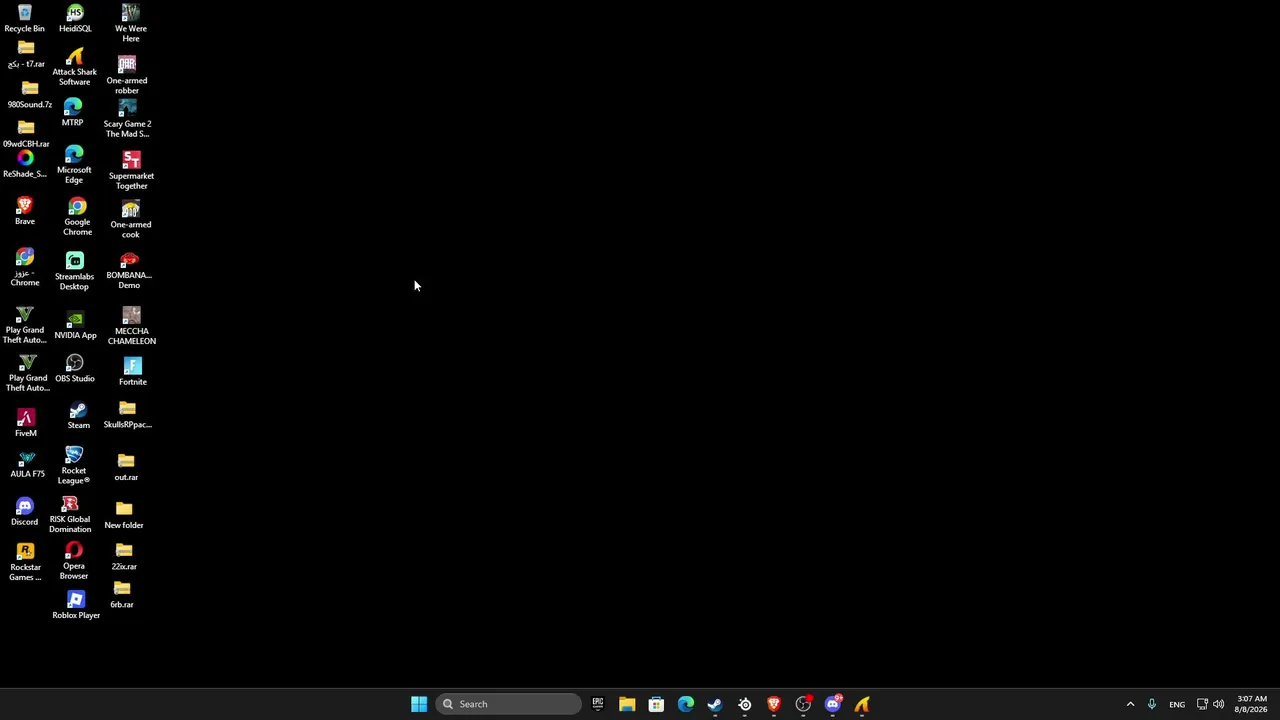
Task: Select the out.rar archive file
Action: (126, 467)
